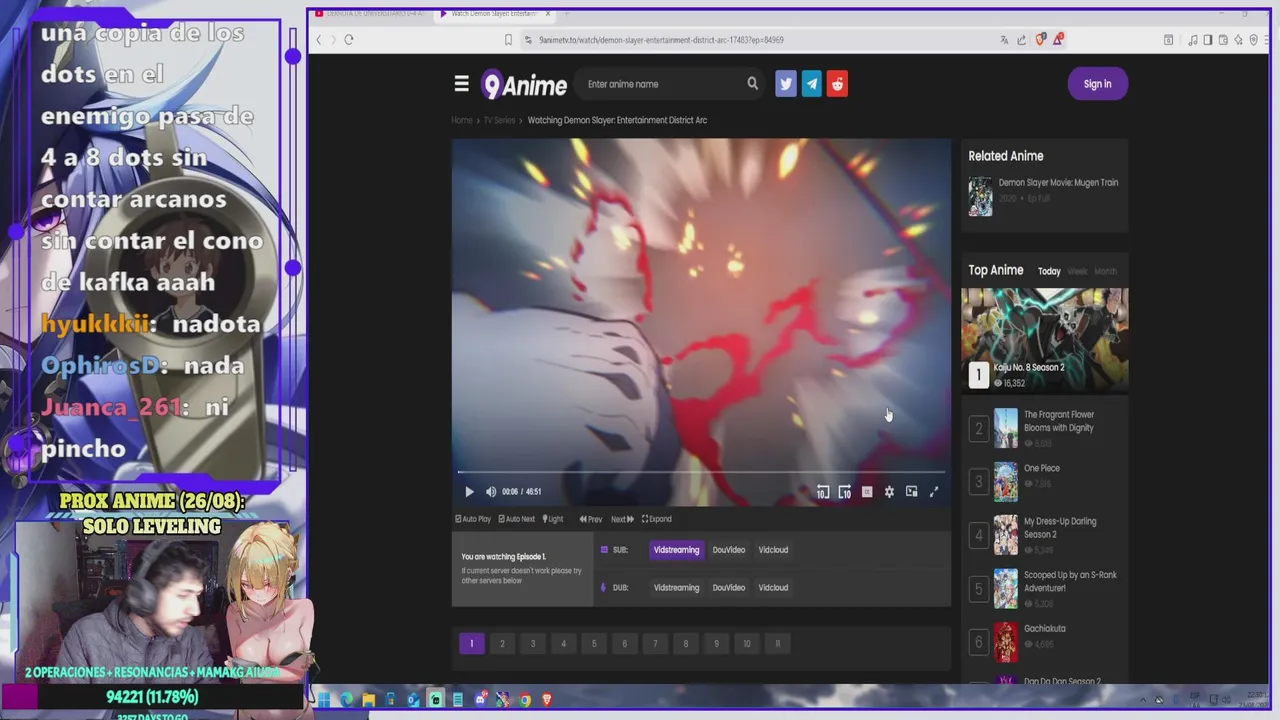Open the Reddit share icon
This screenshot has height=720, width=1280.
[x=838, y=84]
